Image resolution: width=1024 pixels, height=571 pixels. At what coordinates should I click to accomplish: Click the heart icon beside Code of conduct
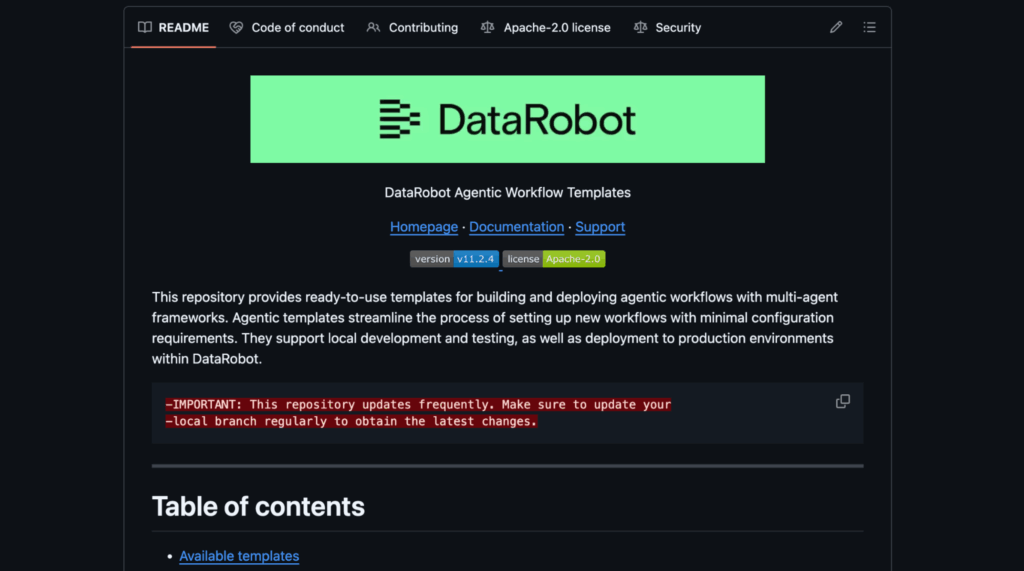tap(236, 28)
